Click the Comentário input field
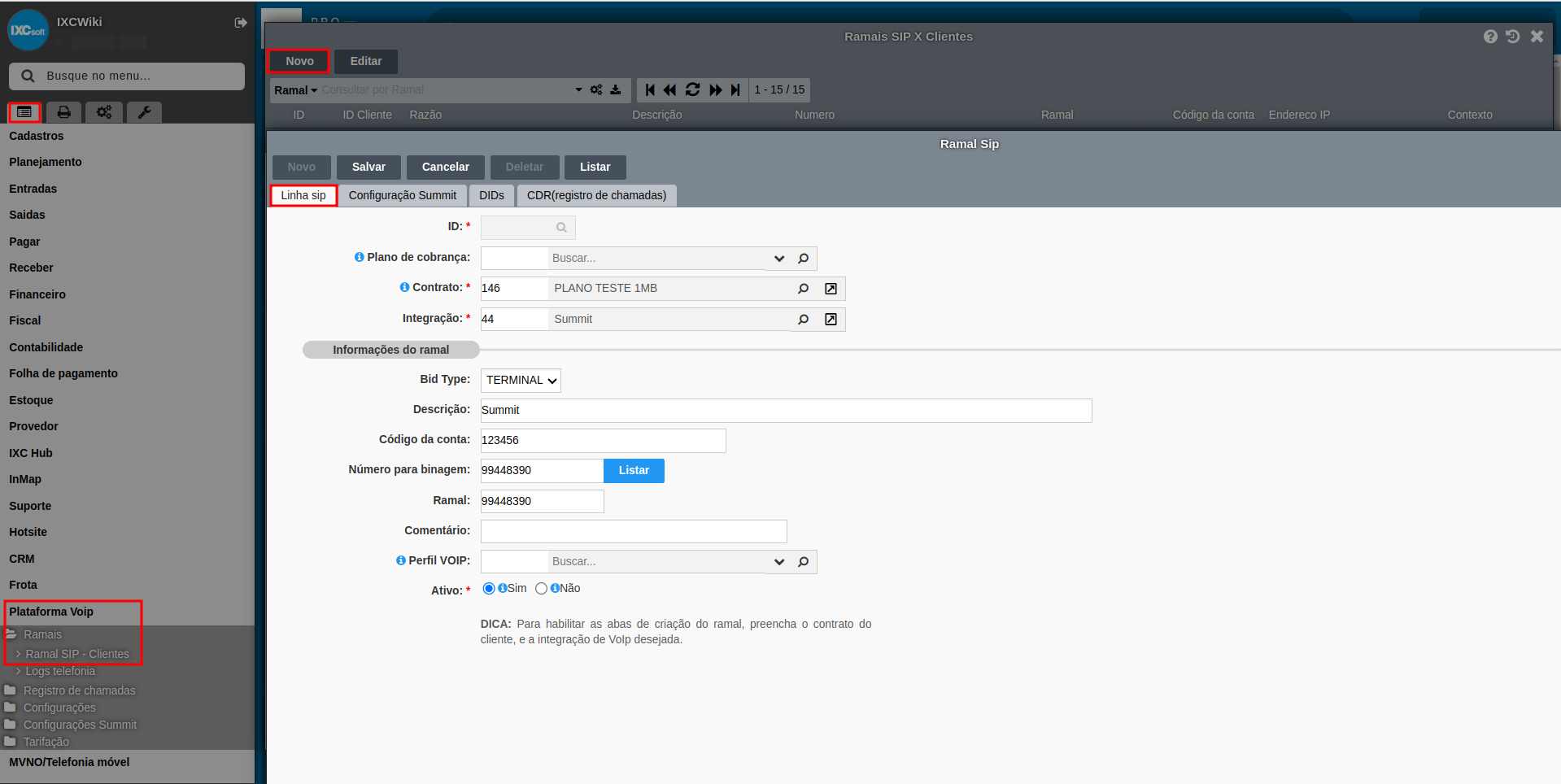The height and width of the screenshot is (784, 1561). coord(634,531)
